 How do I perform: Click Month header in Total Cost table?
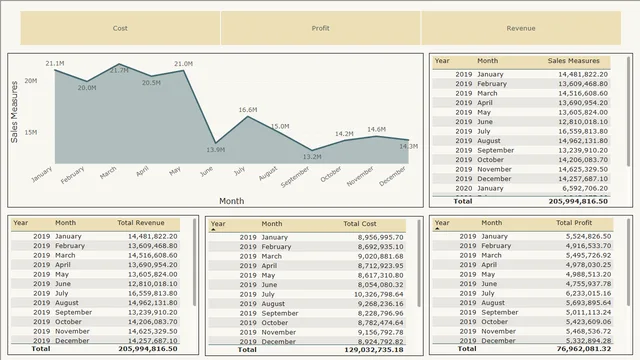pyautogui.click(x=272, y=224)
